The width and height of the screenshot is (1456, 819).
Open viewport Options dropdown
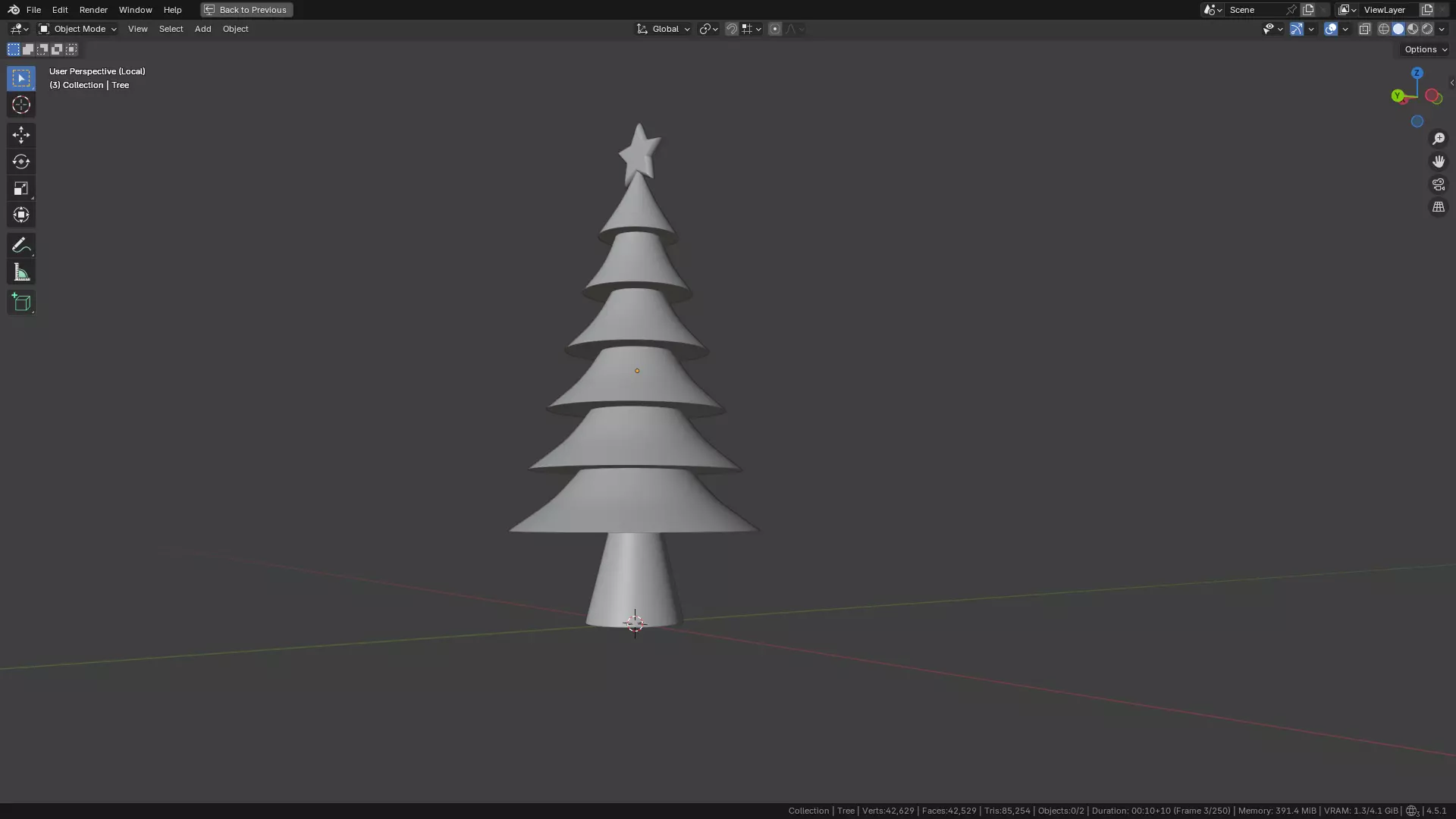click(1426, 49)
